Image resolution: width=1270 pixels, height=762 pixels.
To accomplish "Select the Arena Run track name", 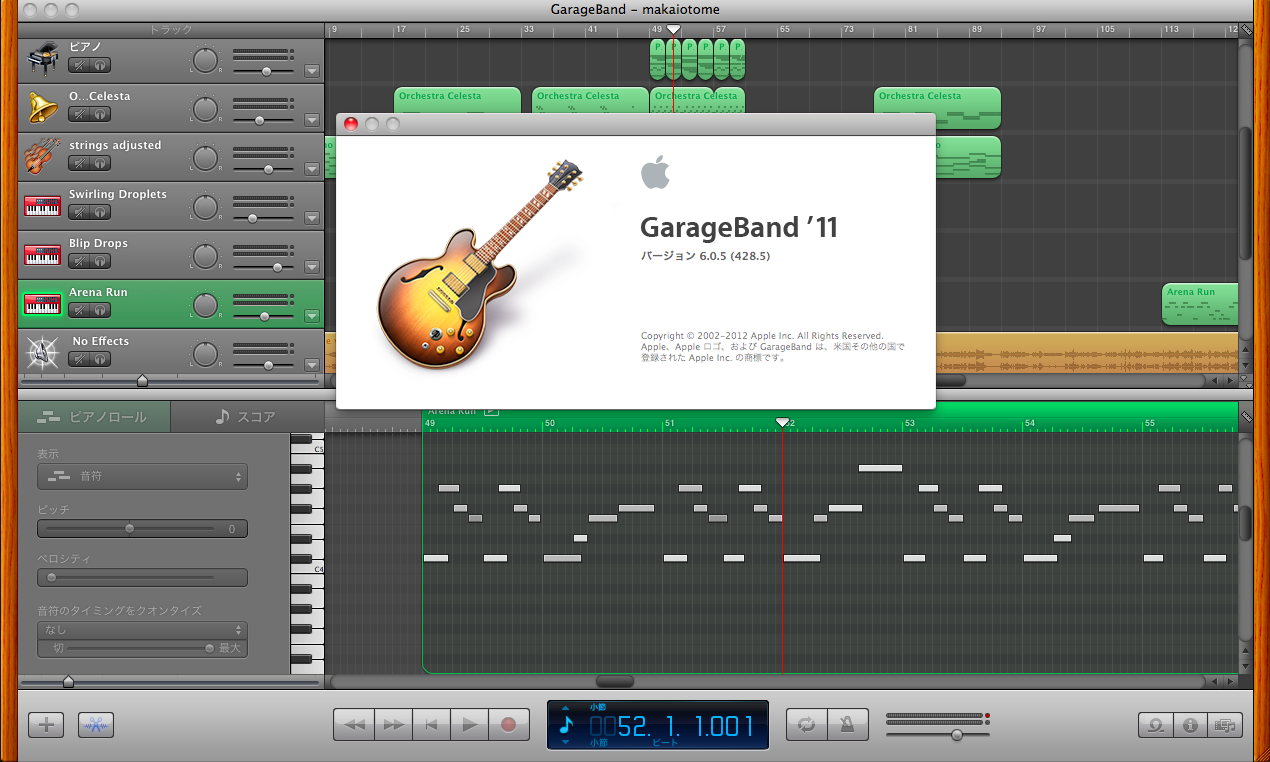I will (x=98, y=292).
